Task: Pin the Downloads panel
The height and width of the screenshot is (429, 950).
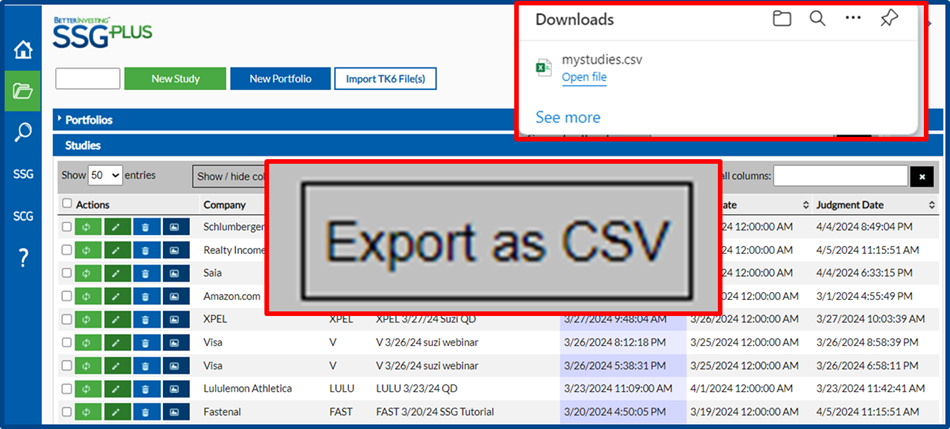Action: tap(889, 19)
